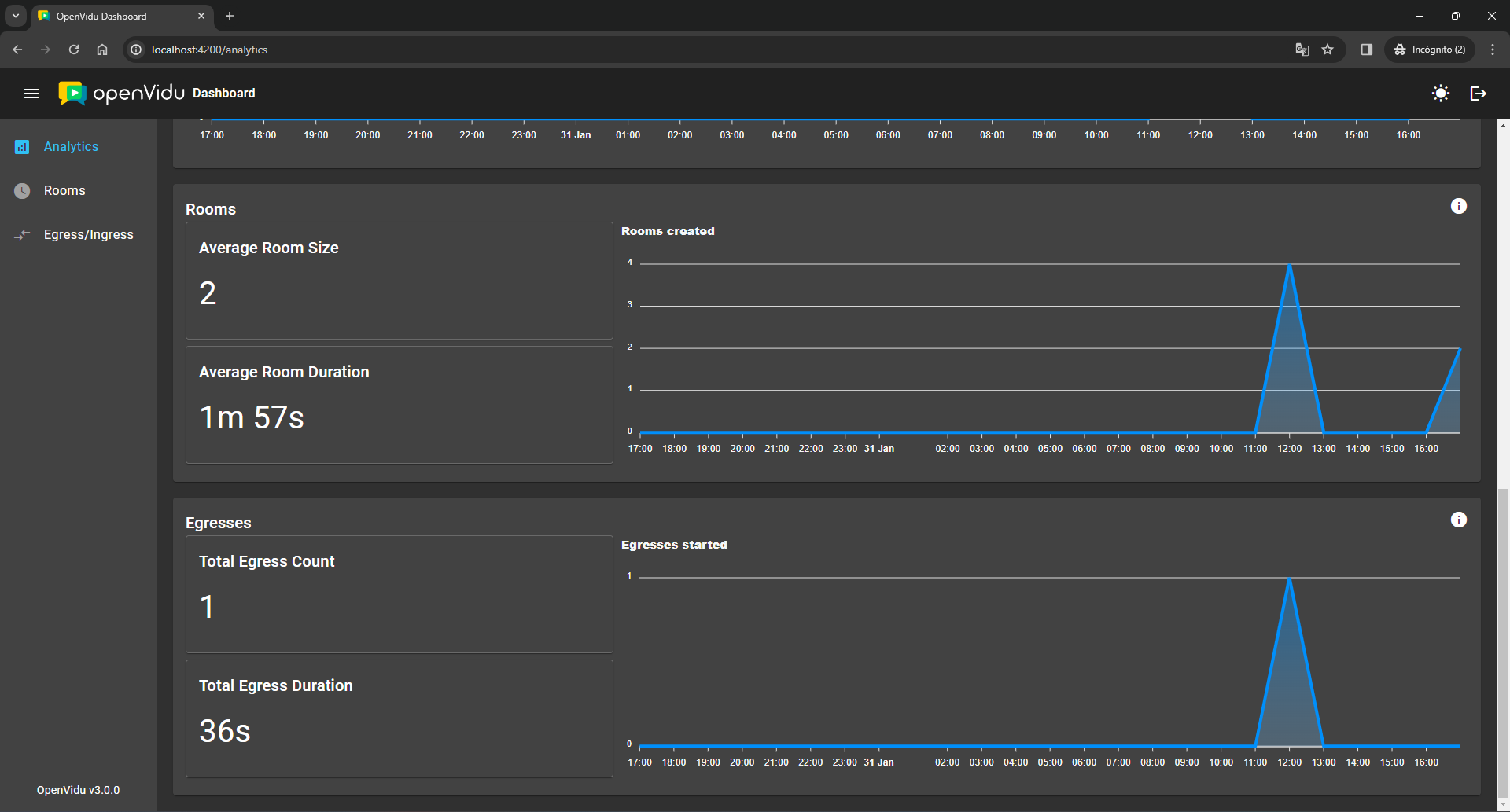
Task: Go to Rooms in sidebar
Action: coord(64,191)
